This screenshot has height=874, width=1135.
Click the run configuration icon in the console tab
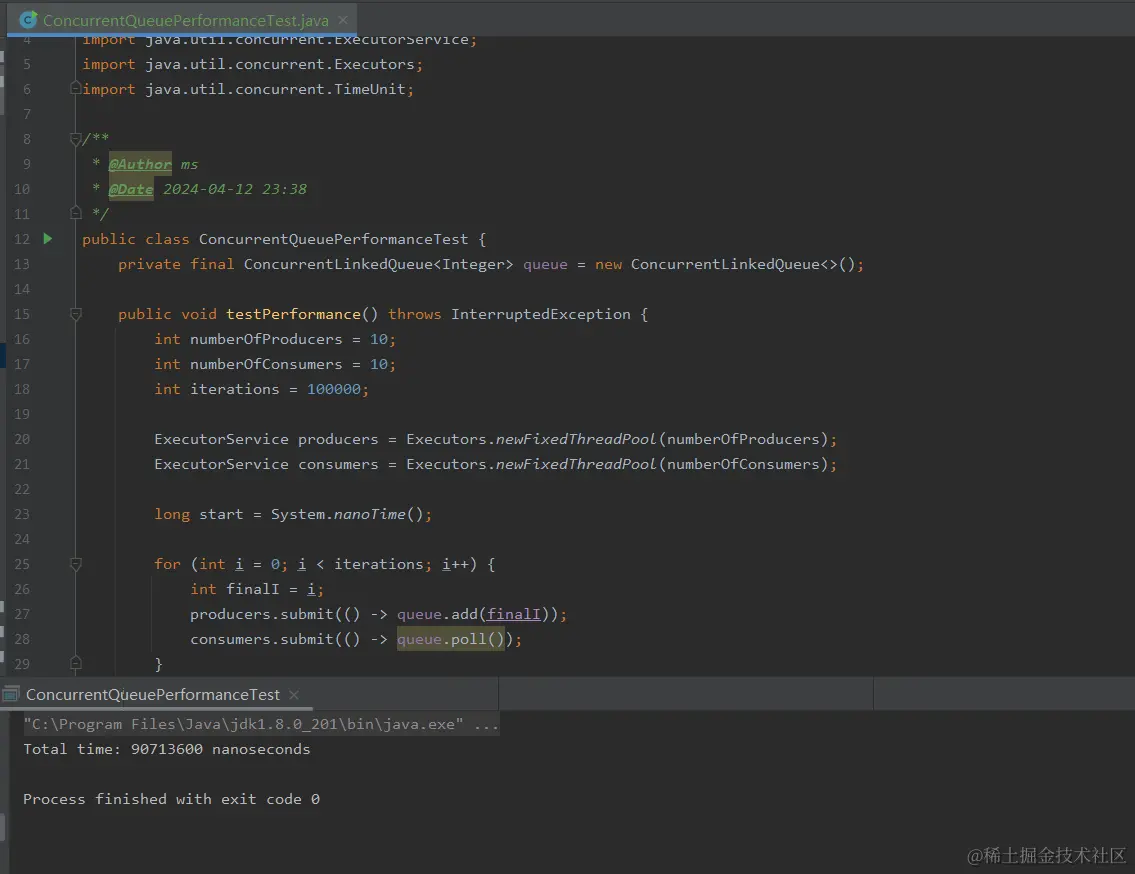coord(10,694)
